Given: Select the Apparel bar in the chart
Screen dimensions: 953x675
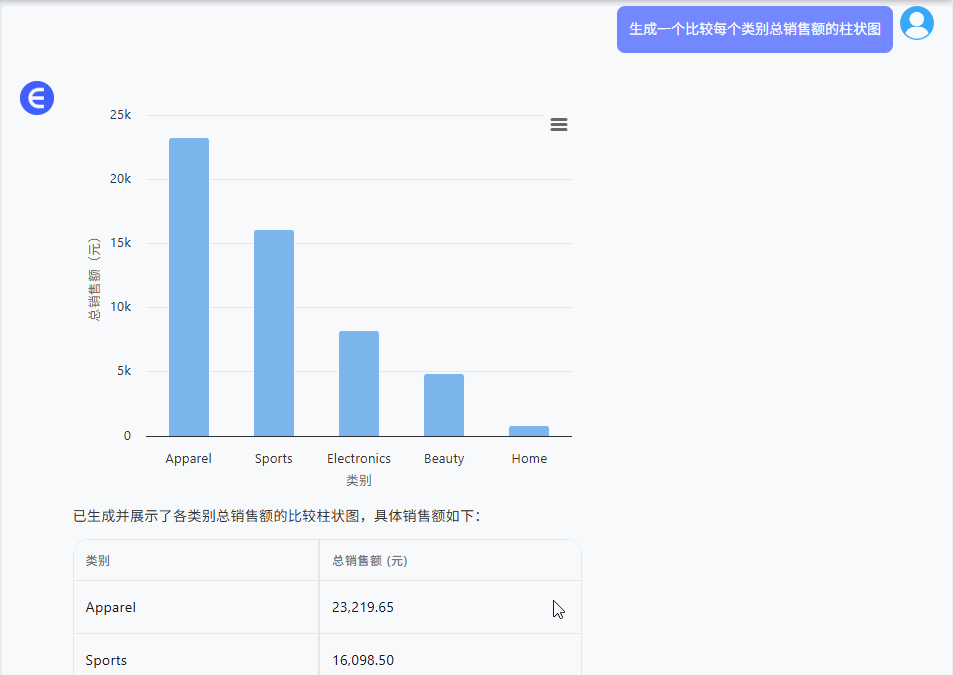Looking at the screenshot, I should tap(189, 287).
